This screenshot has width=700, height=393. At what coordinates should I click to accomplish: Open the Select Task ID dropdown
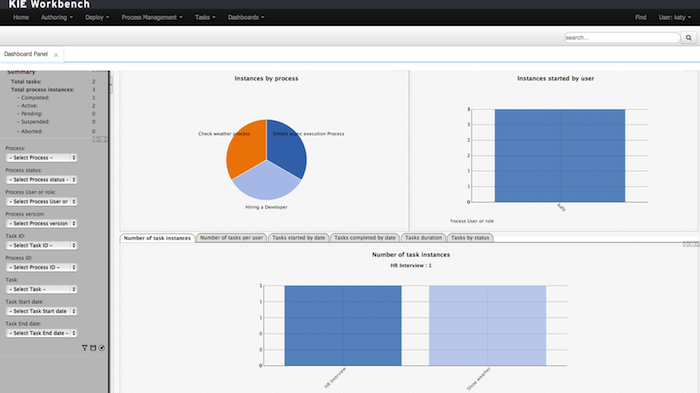[x=42, y=245]
